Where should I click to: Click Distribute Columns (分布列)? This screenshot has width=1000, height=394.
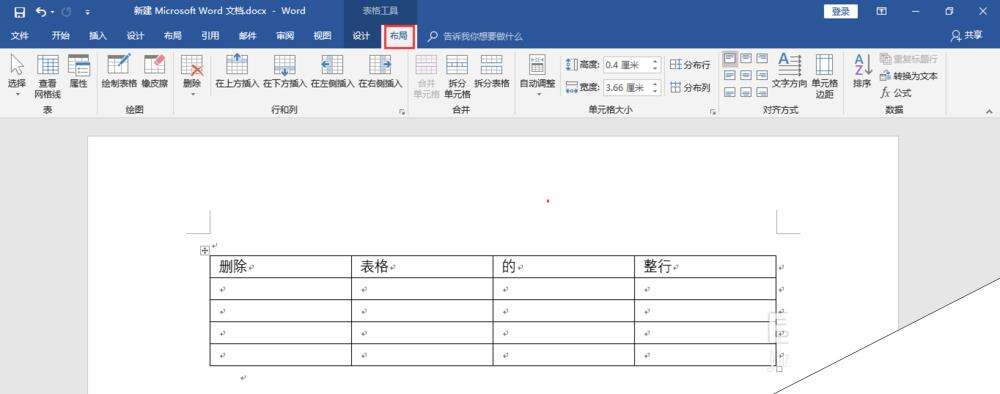[x=690, y=88]
